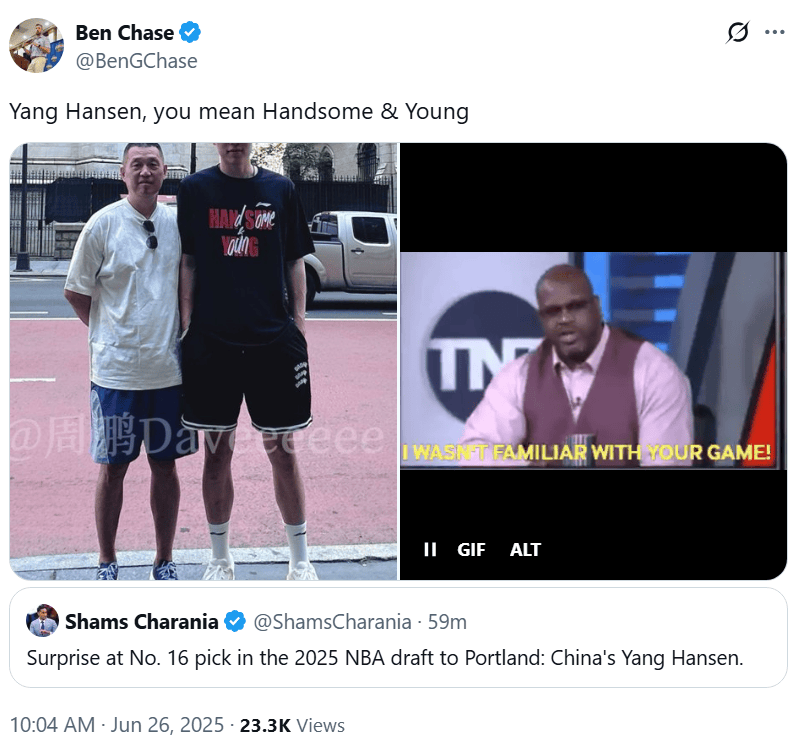Open the Handsome & Young photo
The image size is (805, 748).
[x=203, y=361]
